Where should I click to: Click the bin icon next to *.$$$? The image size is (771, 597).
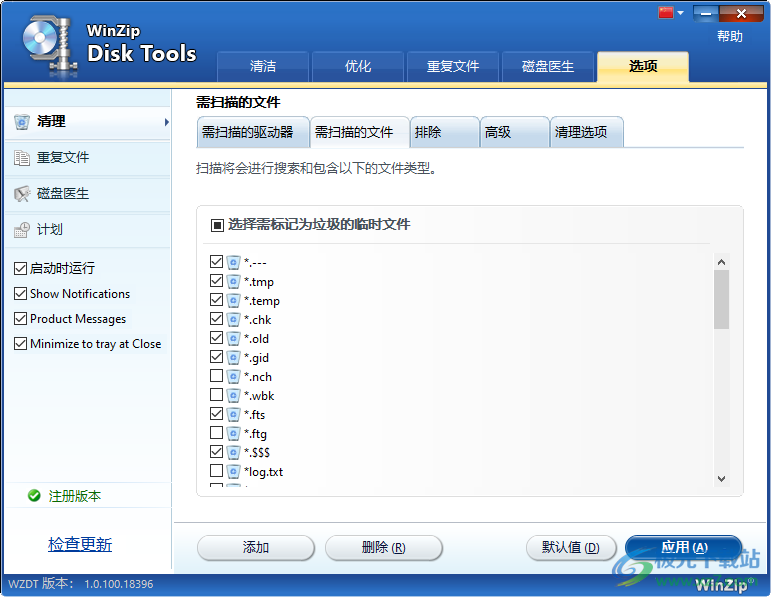(234, 452)
